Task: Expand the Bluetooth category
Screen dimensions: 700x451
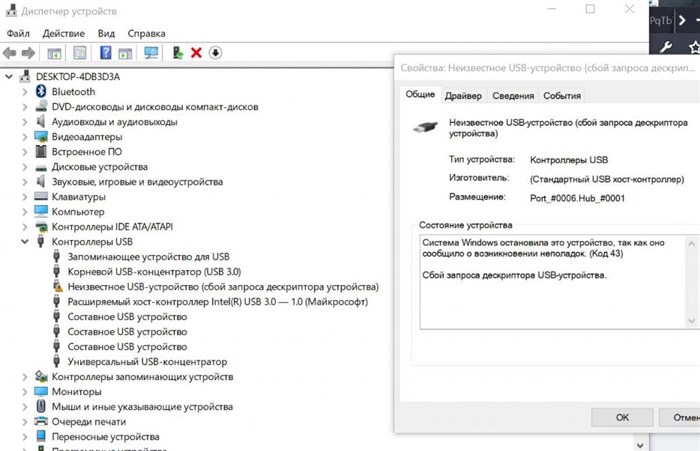Action: tap(25, 92)
